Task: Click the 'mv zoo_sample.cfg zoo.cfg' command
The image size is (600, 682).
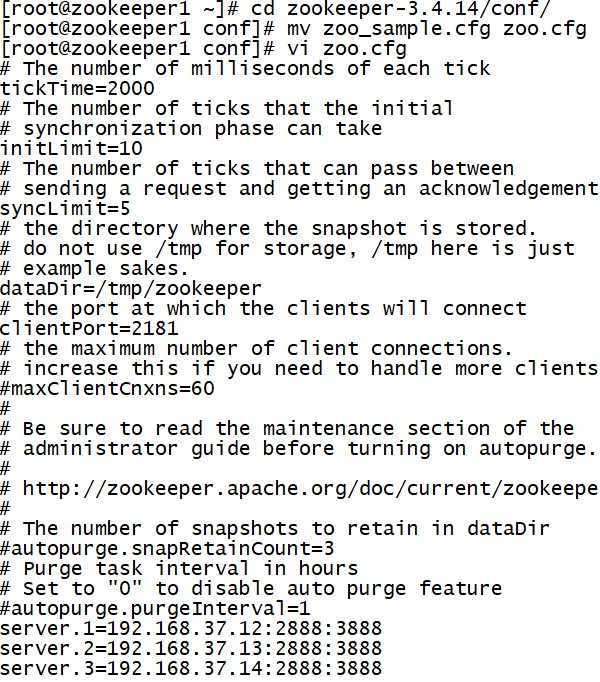Action: tap(436, 29)
